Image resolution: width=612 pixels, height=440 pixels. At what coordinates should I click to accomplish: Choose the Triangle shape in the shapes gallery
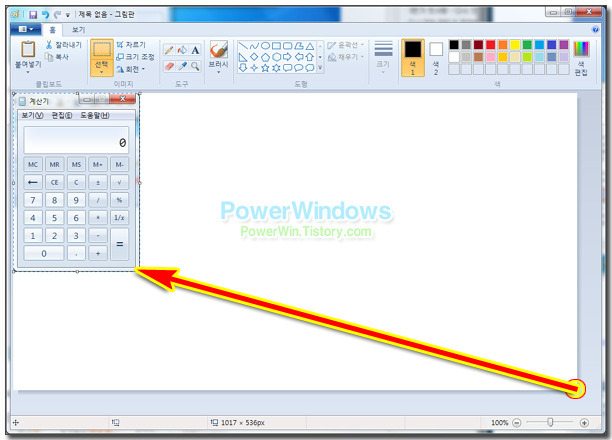pyautogui.click(x=310, y=46)
